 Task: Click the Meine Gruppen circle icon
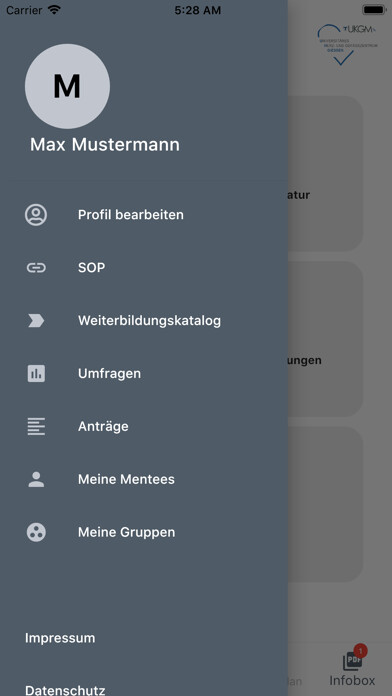click(36, 532)
